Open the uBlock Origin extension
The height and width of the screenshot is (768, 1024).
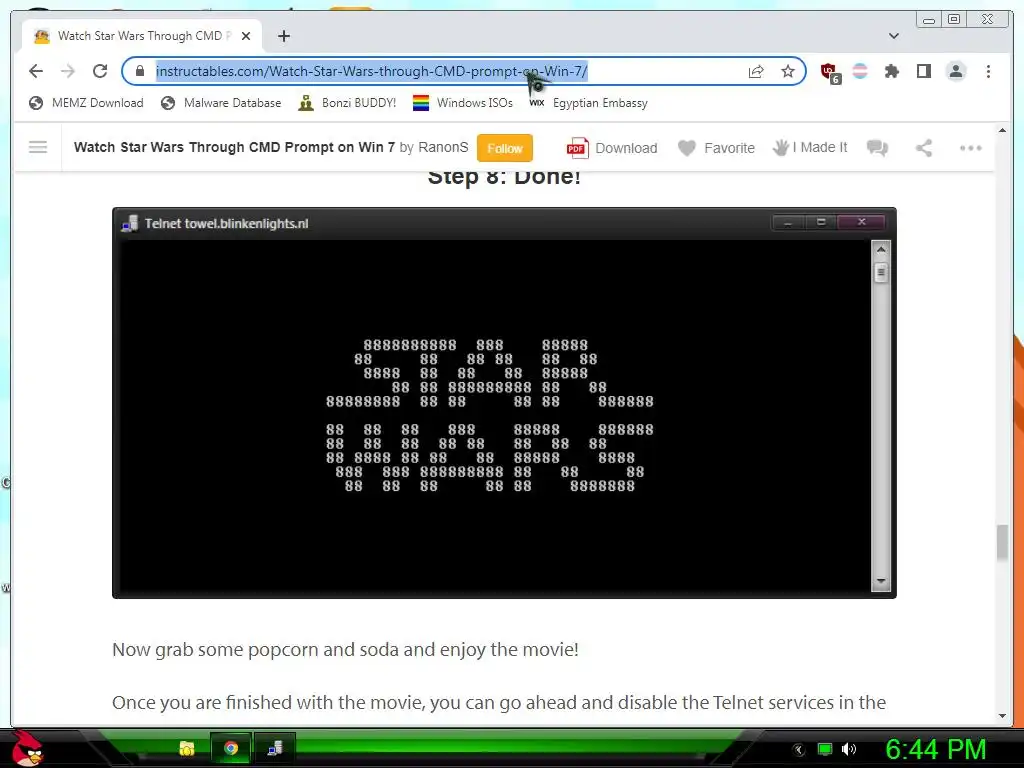click(x=830, y=73)
